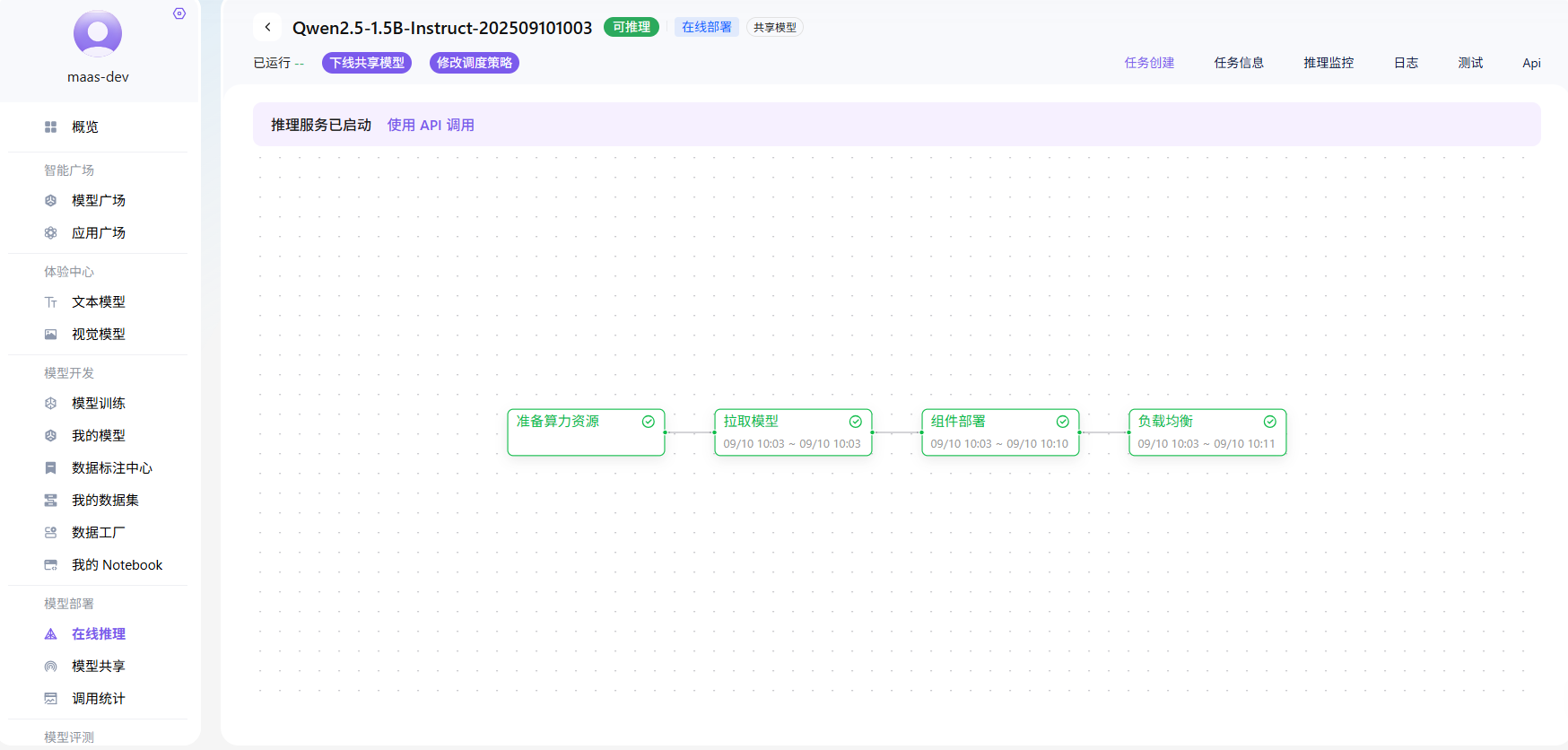Open the 日志 tab
The width and height of the screenshot is (1568, 750).
click(x=1406, y=63)
